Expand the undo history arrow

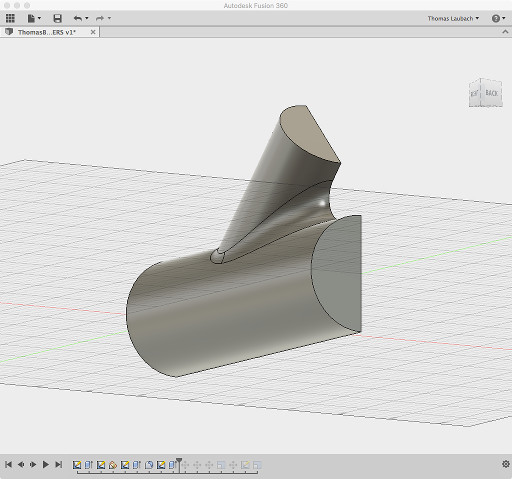coord(87,18)
